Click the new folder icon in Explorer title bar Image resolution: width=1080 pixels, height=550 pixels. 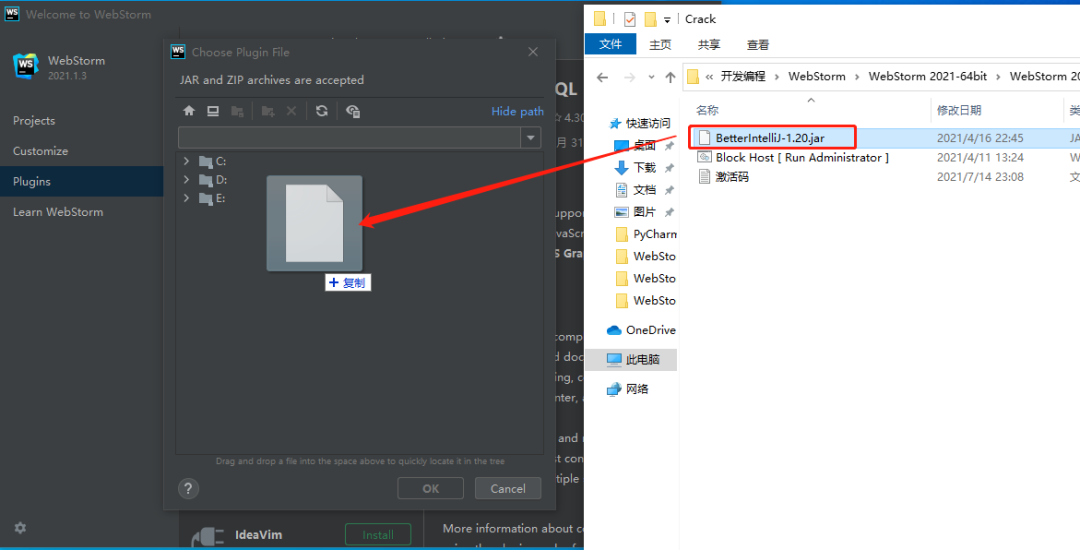[650, 19]
